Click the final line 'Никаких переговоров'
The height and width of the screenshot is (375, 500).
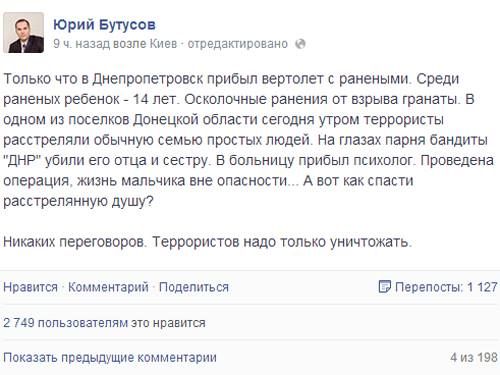[x=208, y=242]
